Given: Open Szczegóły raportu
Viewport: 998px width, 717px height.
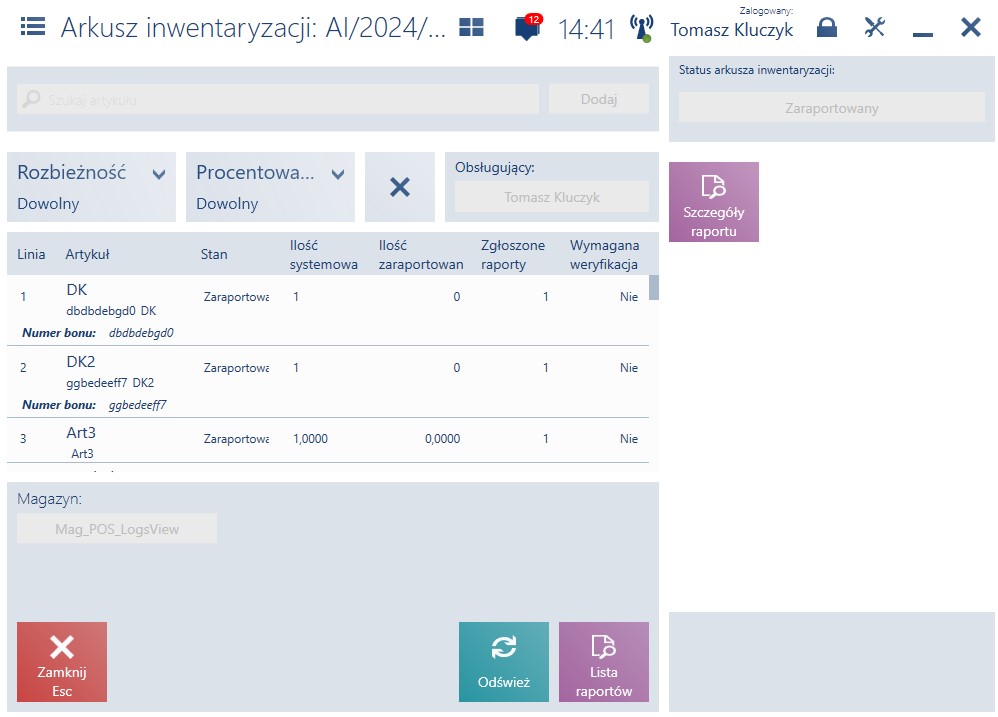Looking at the screenshot, I should [713, 202].
